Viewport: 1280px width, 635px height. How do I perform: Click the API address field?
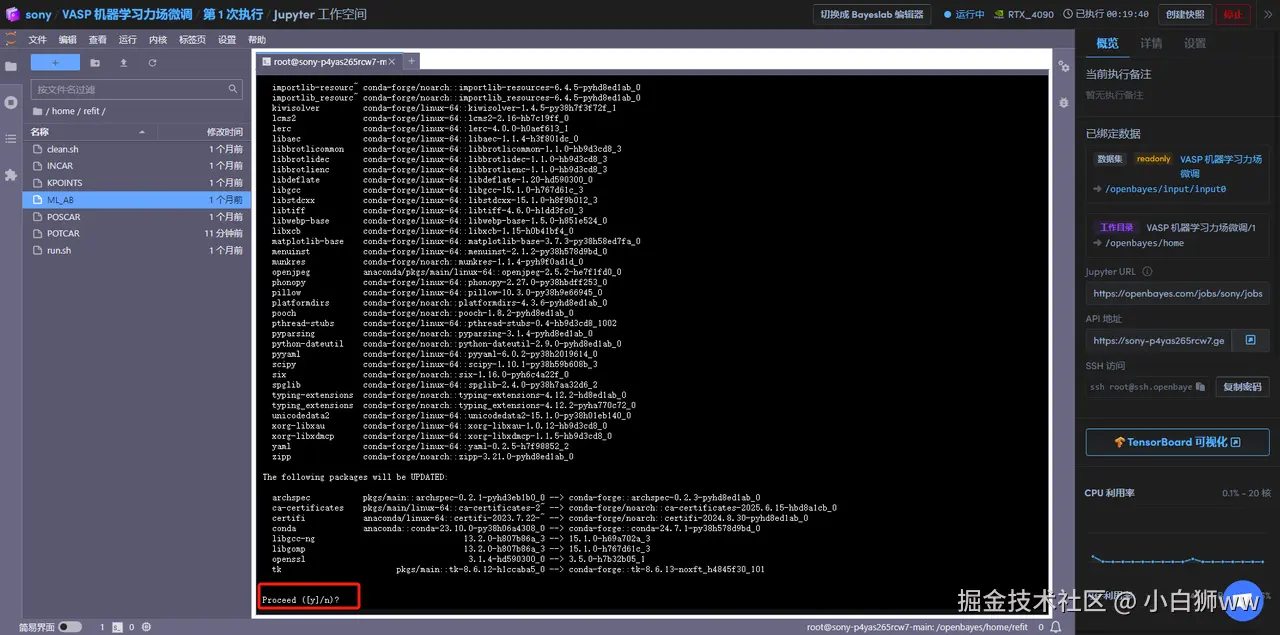(x=1158, y=340)
